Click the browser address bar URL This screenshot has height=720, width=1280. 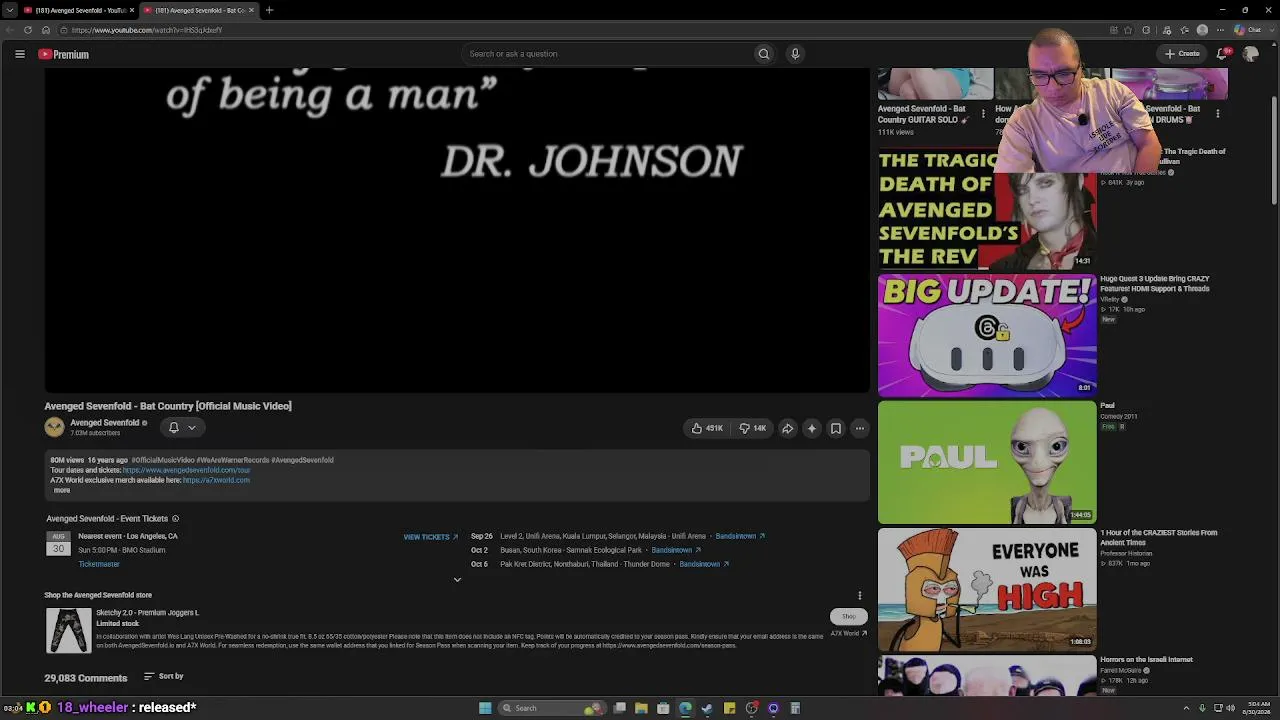(x=147, y=30)
